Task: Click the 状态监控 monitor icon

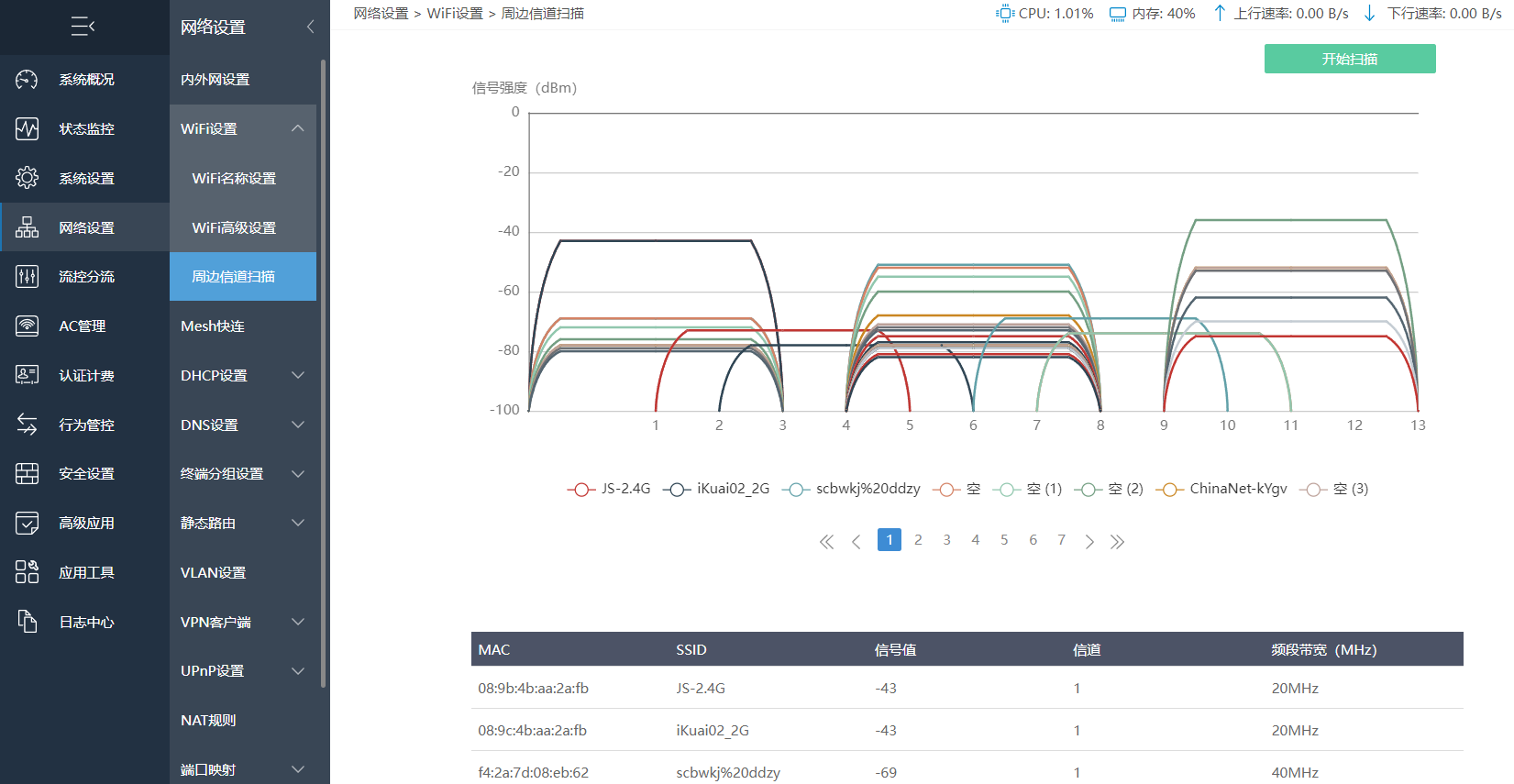Action: (x=27, y=128)
